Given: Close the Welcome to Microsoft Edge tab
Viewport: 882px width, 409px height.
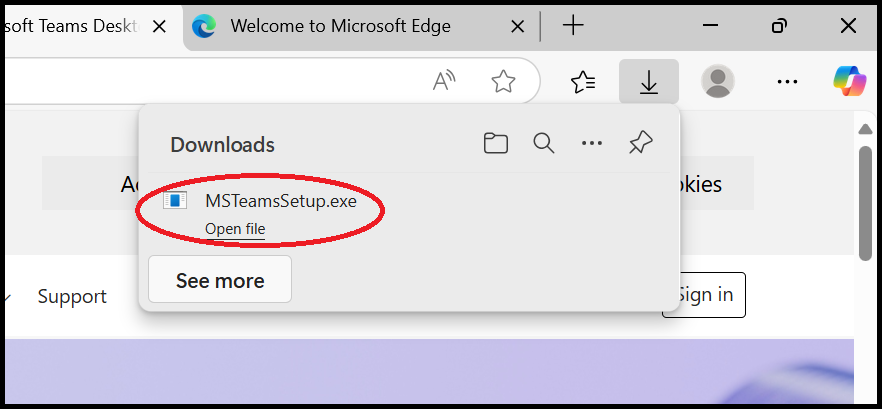Looking at the screenshot, I should [517, 26].
